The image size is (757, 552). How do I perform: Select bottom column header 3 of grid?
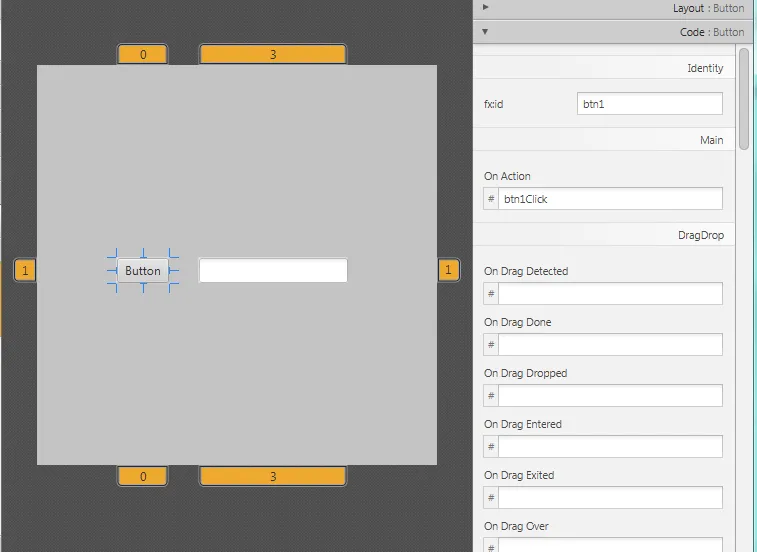[x=273, y=476]
